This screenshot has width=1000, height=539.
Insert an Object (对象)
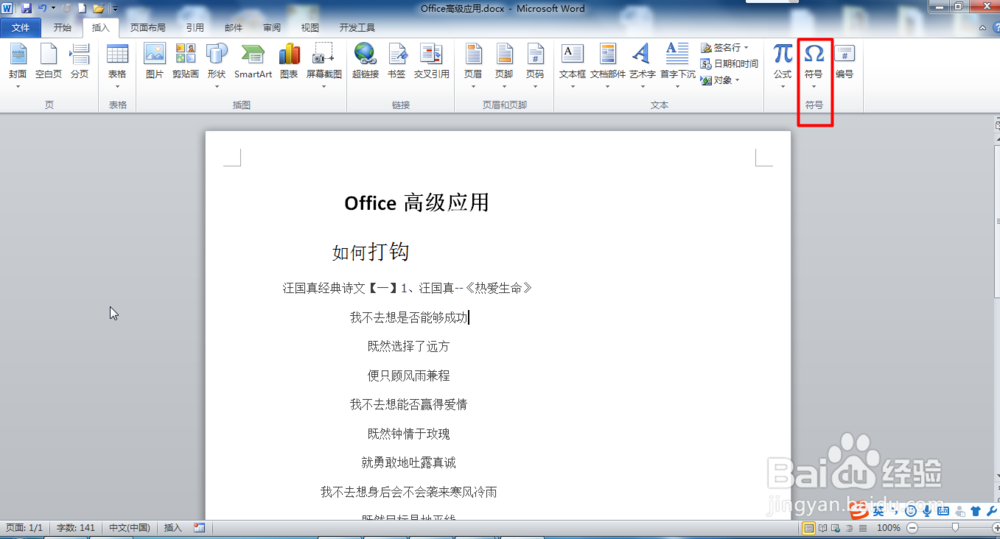click(x=716, y=80)
